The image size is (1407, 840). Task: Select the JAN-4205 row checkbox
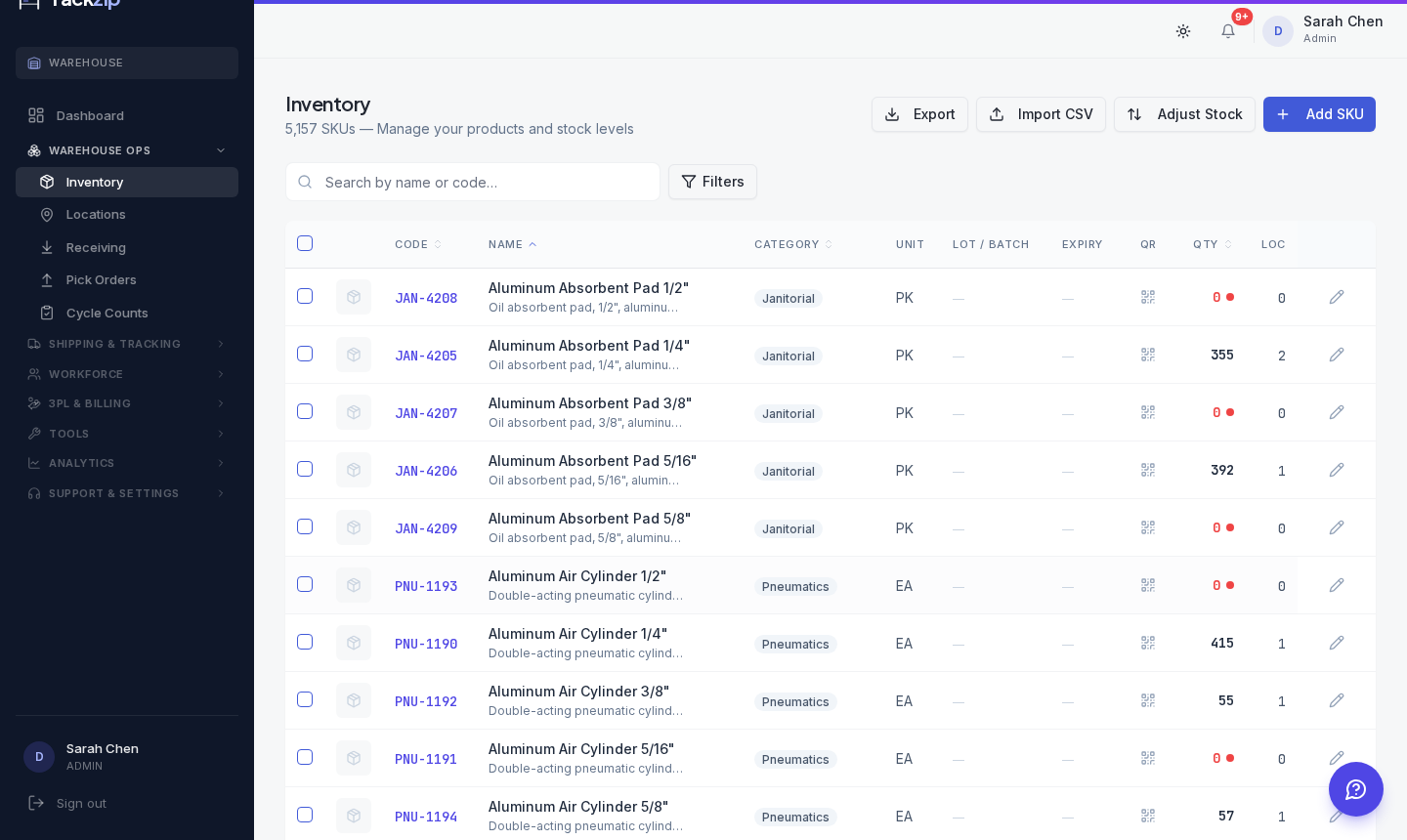tap(305, 354)
